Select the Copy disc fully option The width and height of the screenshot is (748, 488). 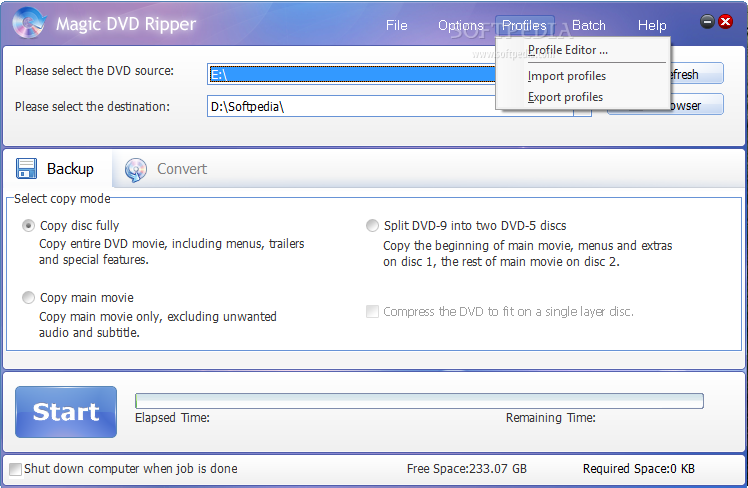click(28, 225)
